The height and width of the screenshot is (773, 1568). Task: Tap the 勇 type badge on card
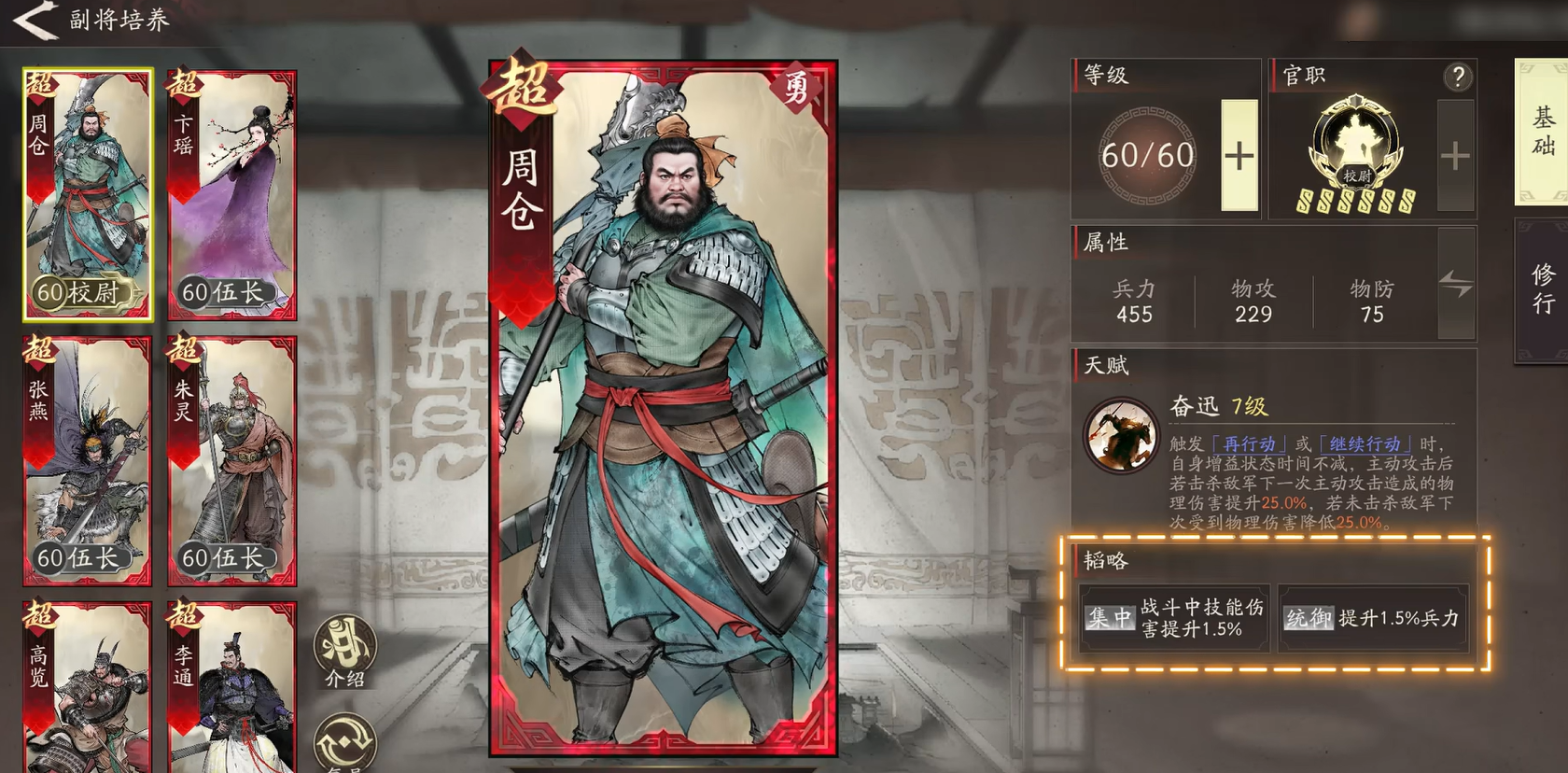click(795, 91)
